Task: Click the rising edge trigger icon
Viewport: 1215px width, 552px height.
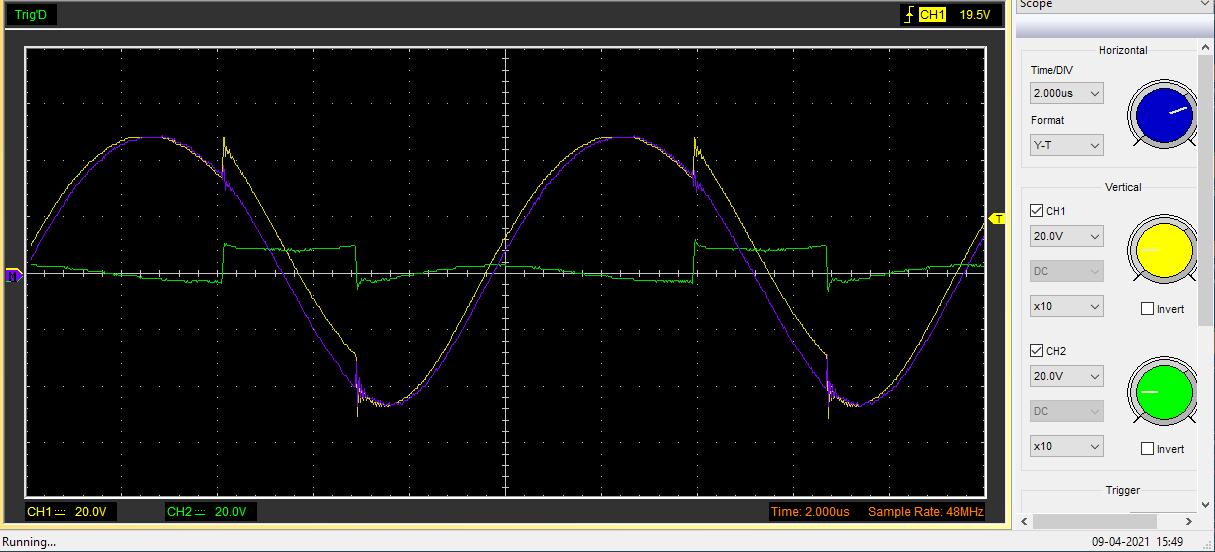Action: point(908,15)
